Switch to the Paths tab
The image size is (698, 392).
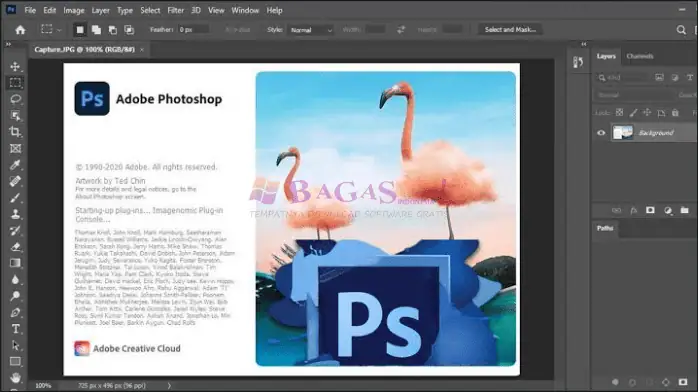(x=605, y=228)
